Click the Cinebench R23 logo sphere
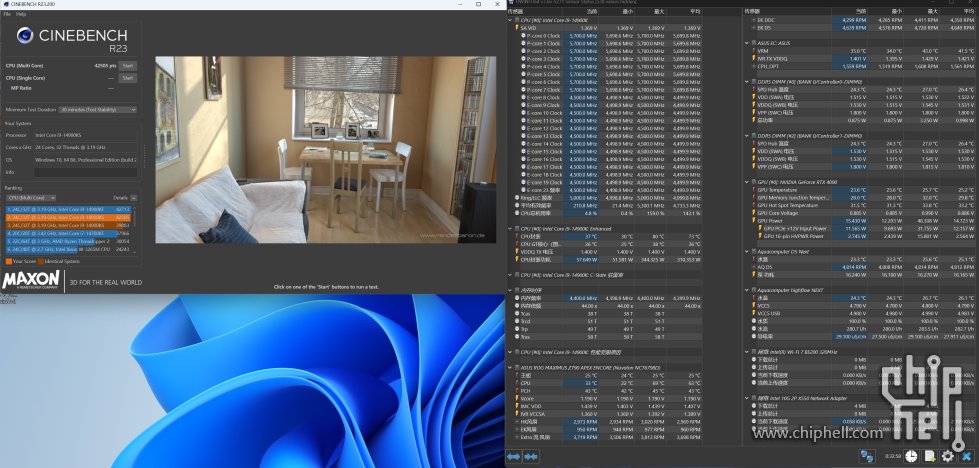979x468 pixels. (x=25, y=36)
